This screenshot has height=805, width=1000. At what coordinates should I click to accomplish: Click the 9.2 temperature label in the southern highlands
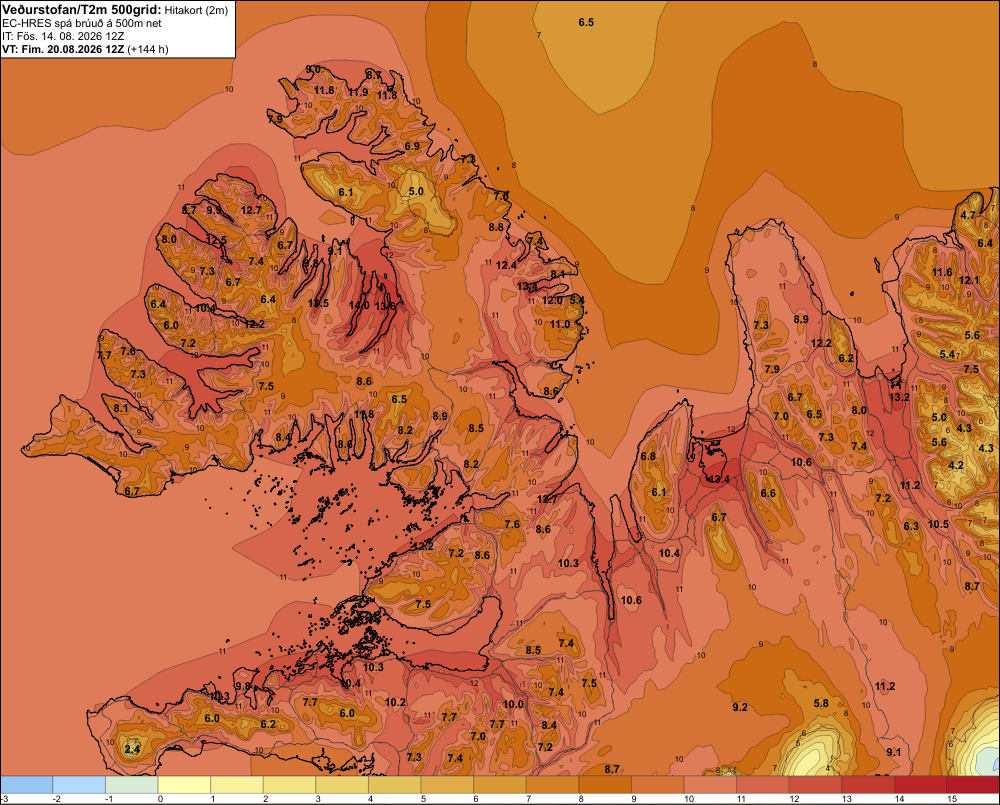coord(740,707)
